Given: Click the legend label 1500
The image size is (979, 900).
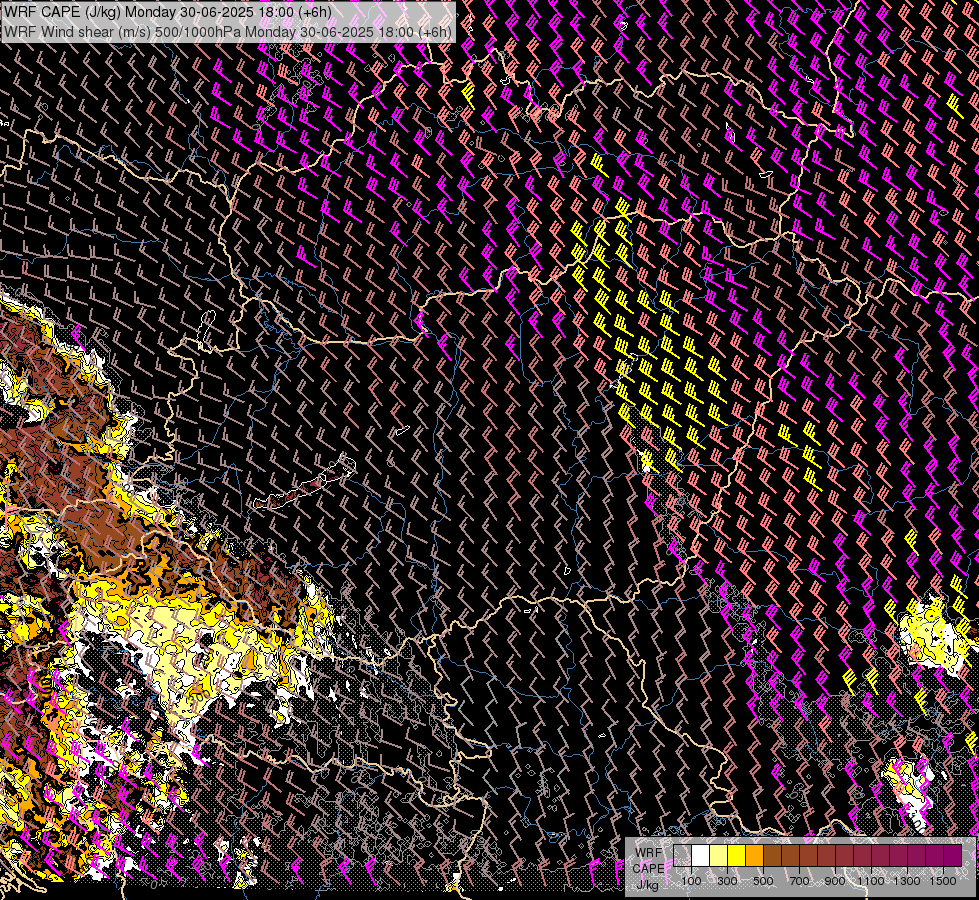Looking at the screenshot, I should pos(943,881).
